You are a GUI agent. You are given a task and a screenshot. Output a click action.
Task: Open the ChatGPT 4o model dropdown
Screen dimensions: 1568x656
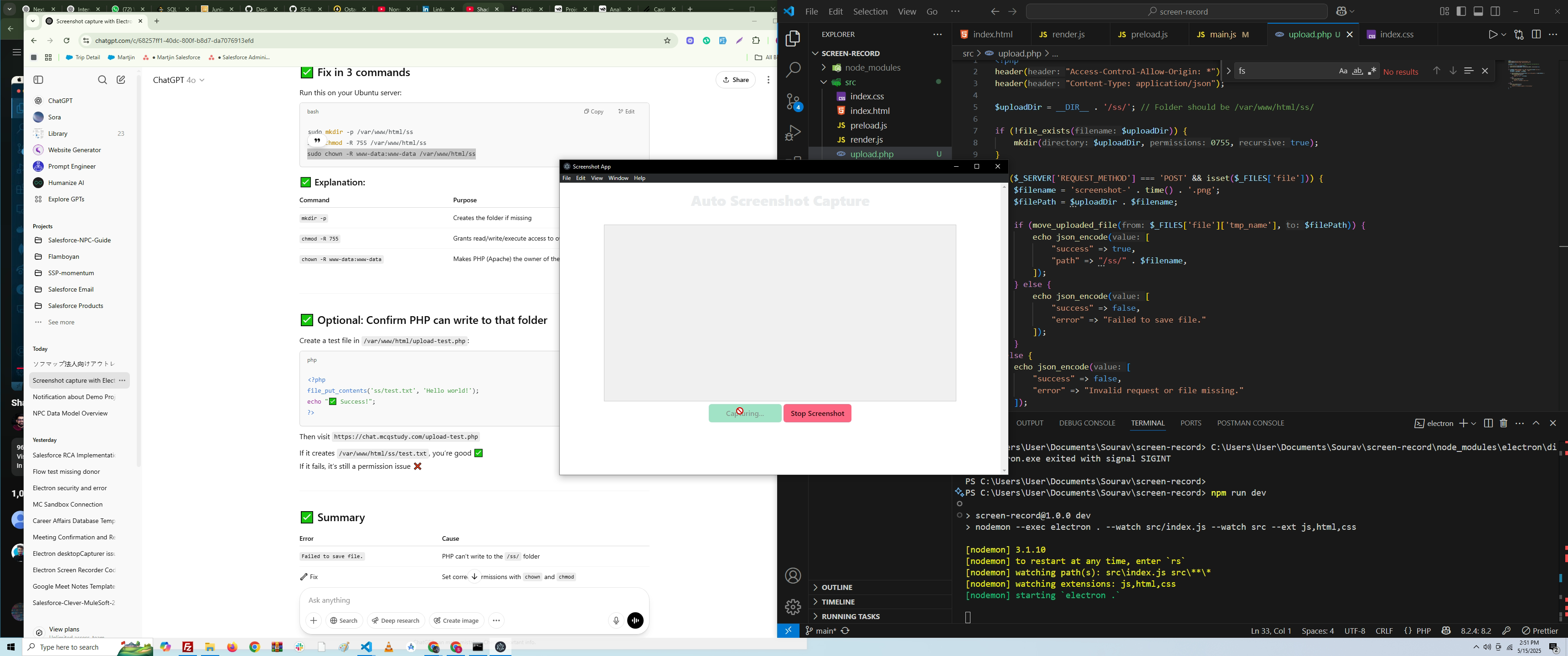coord(178,80)
